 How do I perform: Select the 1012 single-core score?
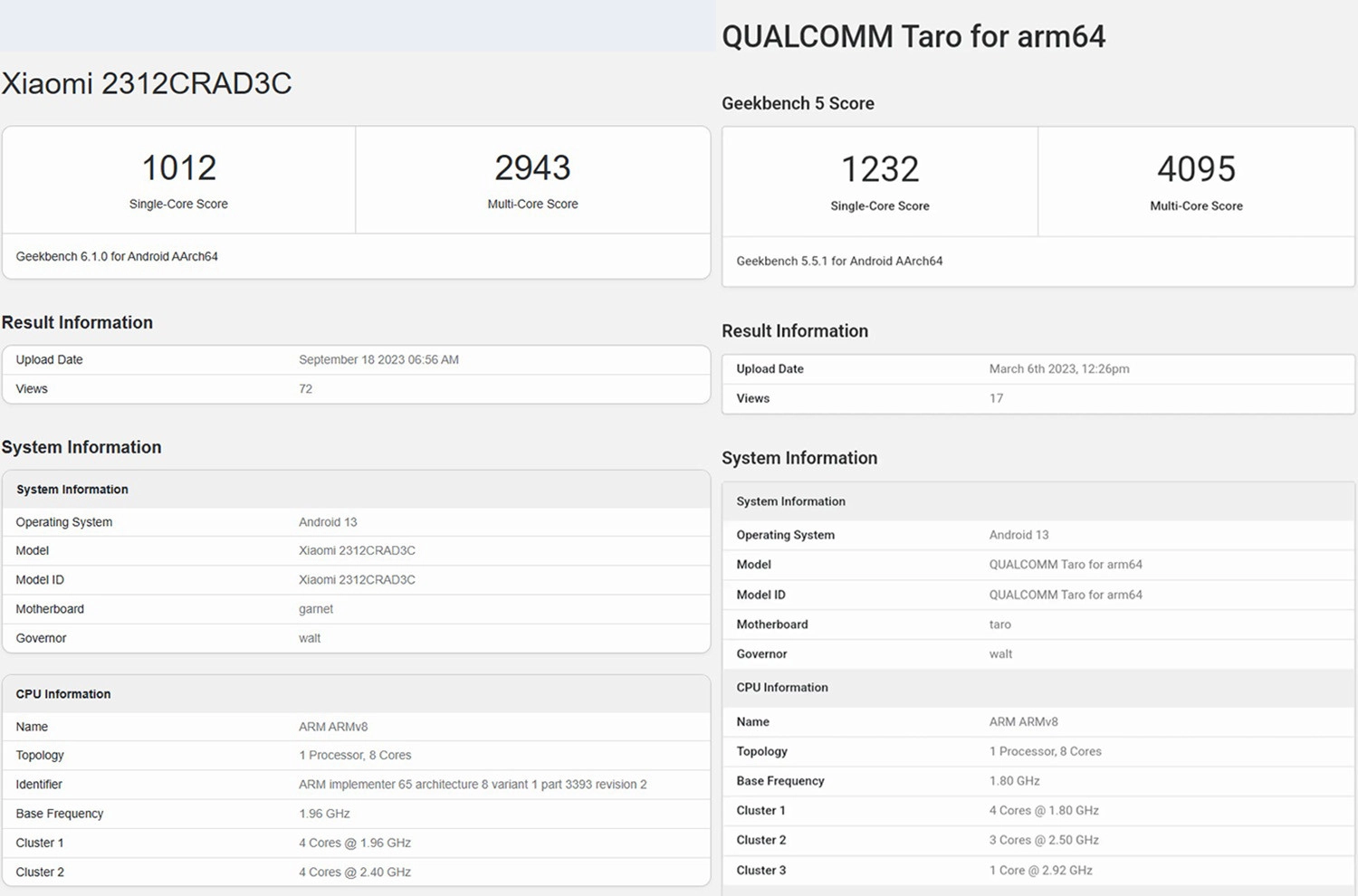click(x=178, y=167)
